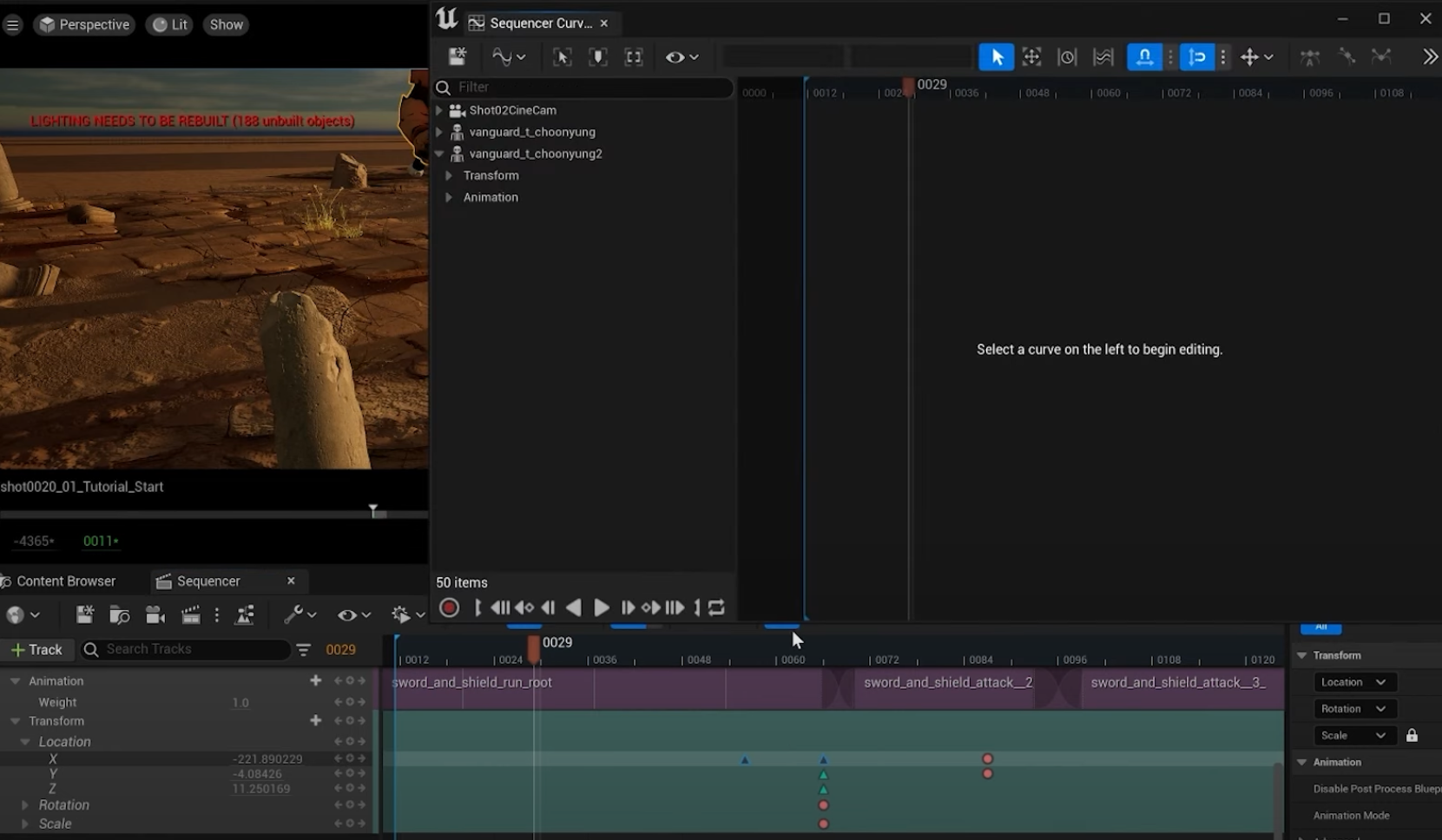This screenshot has height=840, width=1442.
Task: Click the Lit view mode button
Action: coord(169,24)
